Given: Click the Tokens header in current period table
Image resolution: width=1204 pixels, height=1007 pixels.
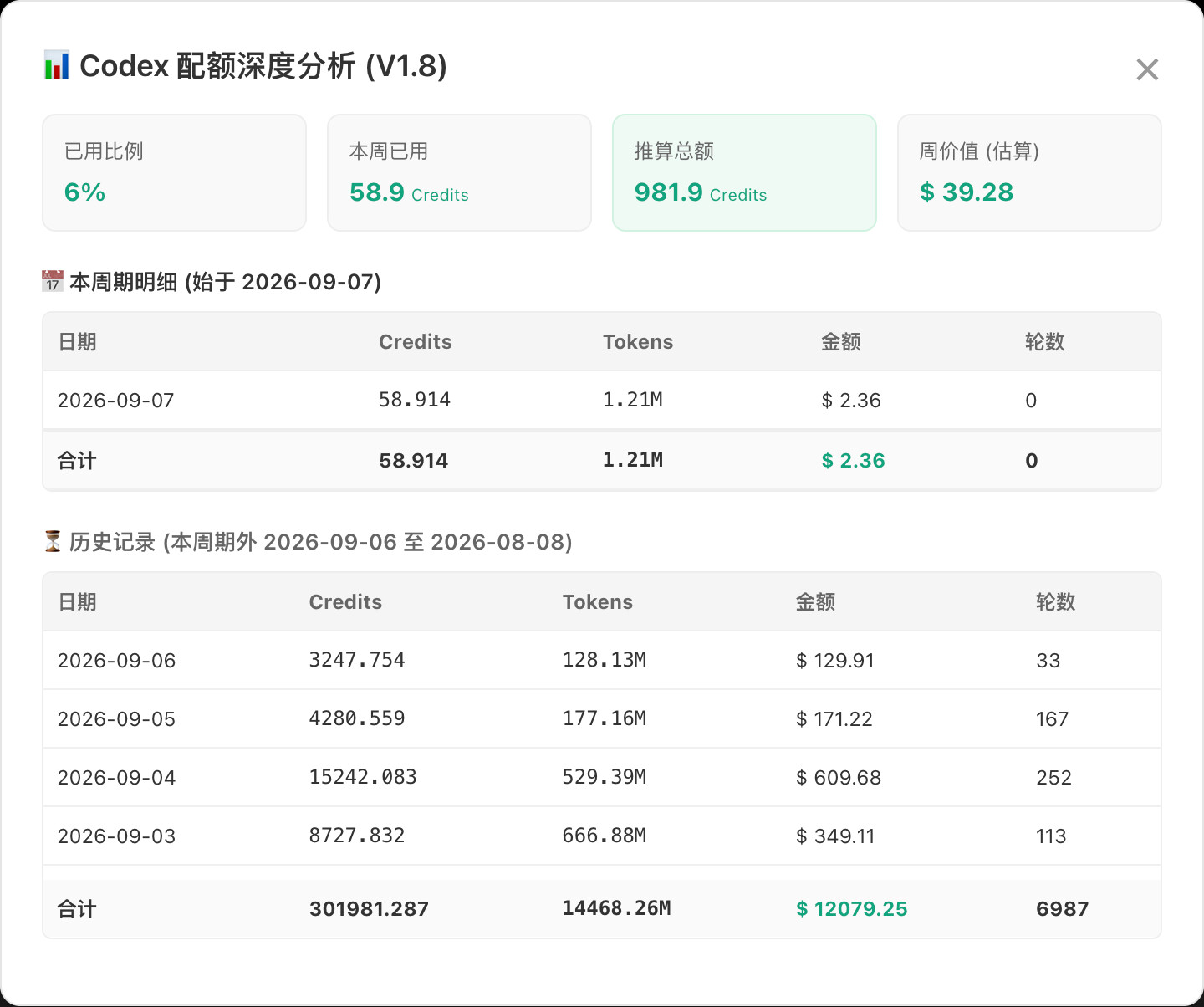Looking at the screenshot, I should point(638,341).
